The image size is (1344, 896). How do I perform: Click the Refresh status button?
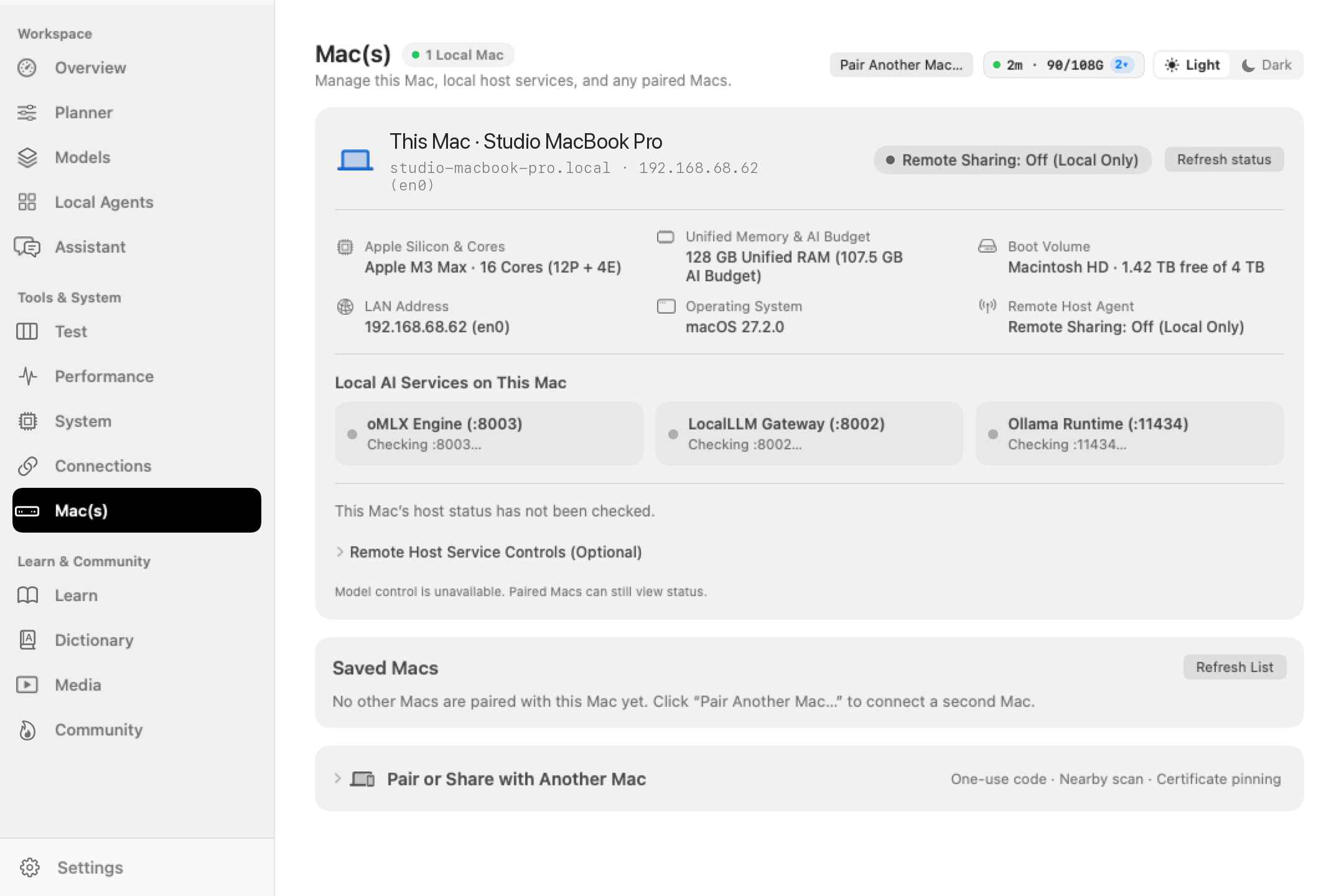coord(1224,160)
